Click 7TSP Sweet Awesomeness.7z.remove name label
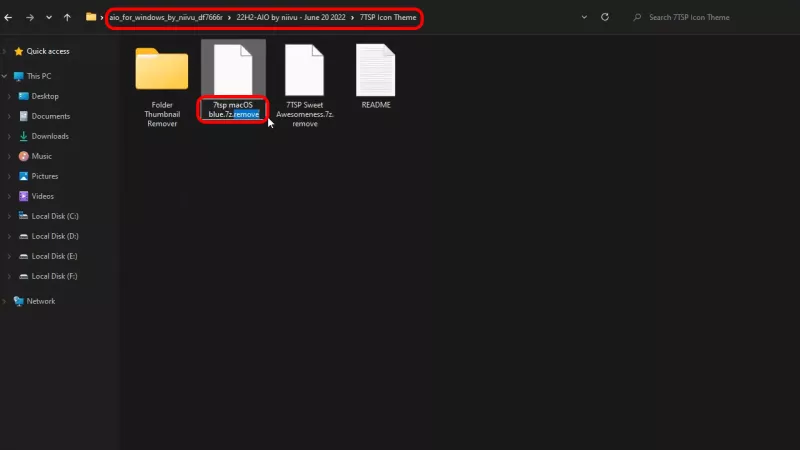Screen dimensions: 800x450 tap(305, 114)
